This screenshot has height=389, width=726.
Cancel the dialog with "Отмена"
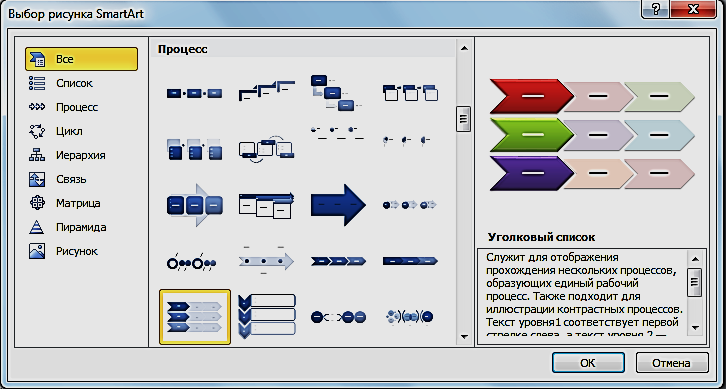pos(671,363)
